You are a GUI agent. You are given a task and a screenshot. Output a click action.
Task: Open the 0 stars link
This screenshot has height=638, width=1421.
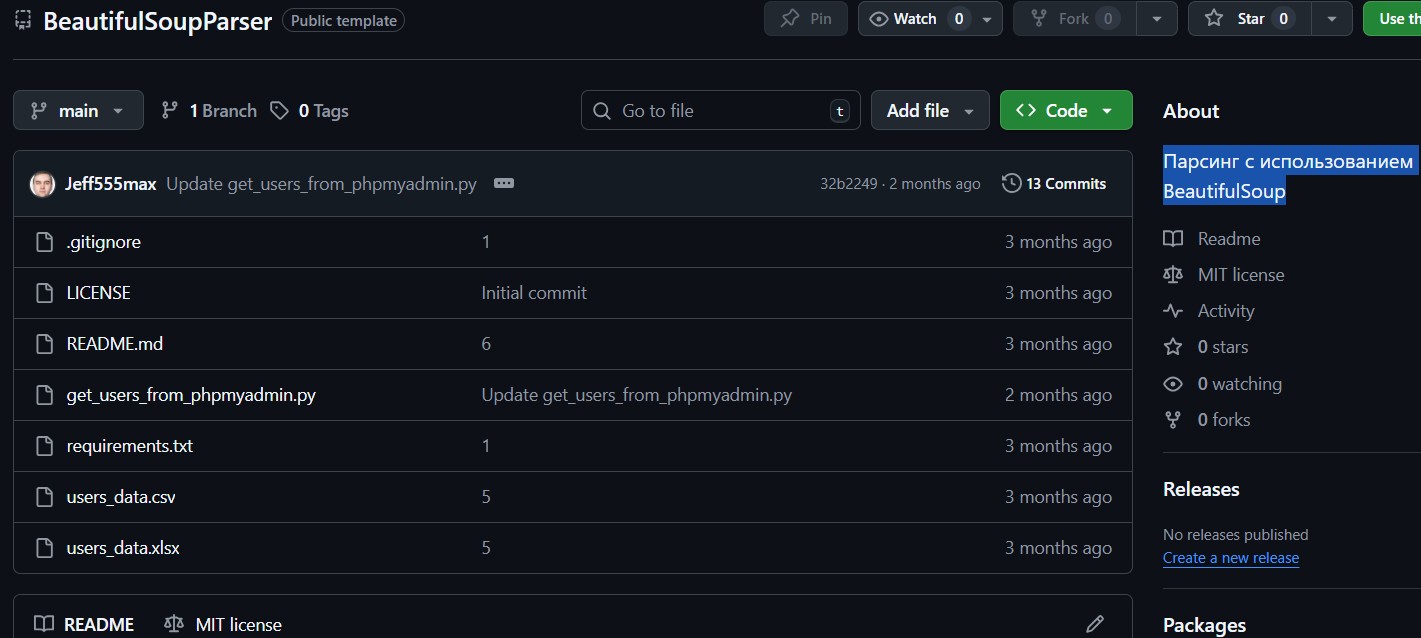coord(1205,347)
